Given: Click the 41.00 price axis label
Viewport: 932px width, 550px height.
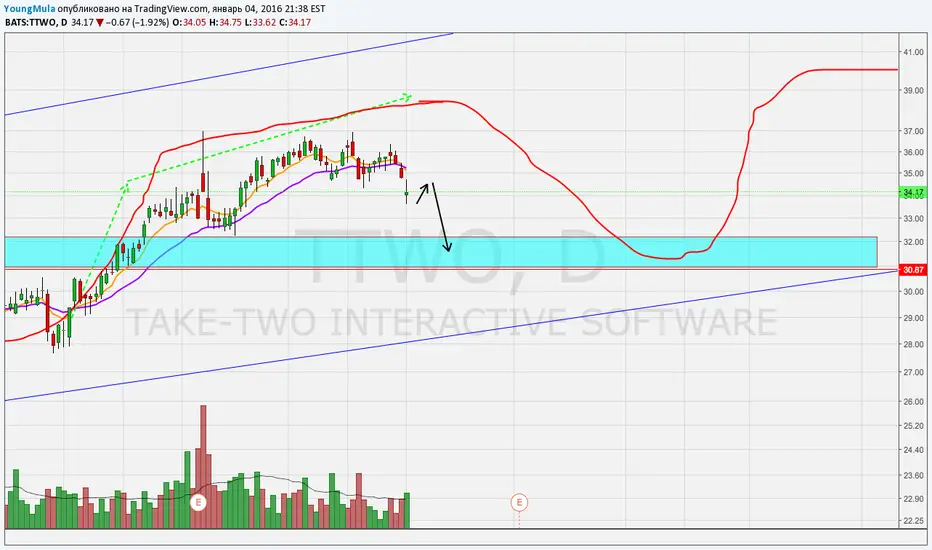Looking at the screenshot, I should click(x=914, y=52).
